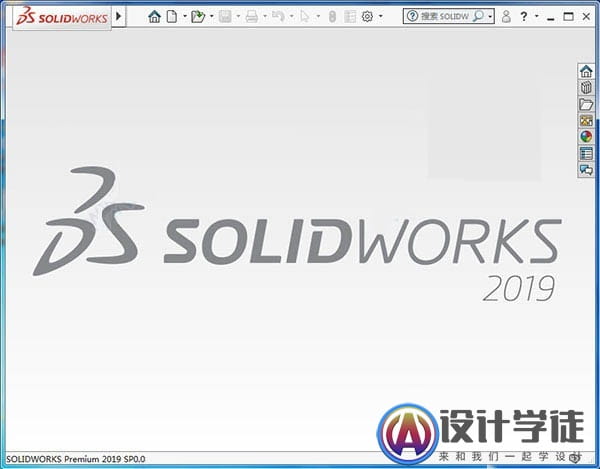The width and height of the screenshot is (600, 469).
Task: Expand the Undo dropdown arrow
Action: (292, 16)
